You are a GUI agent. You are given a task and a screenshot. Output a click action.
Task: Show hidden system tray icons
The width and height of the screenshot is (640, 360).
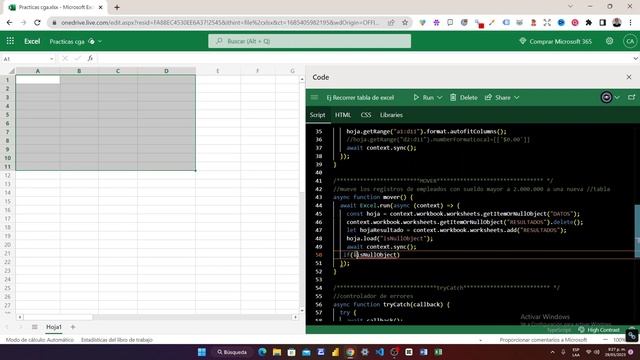(x=552, y=352)
